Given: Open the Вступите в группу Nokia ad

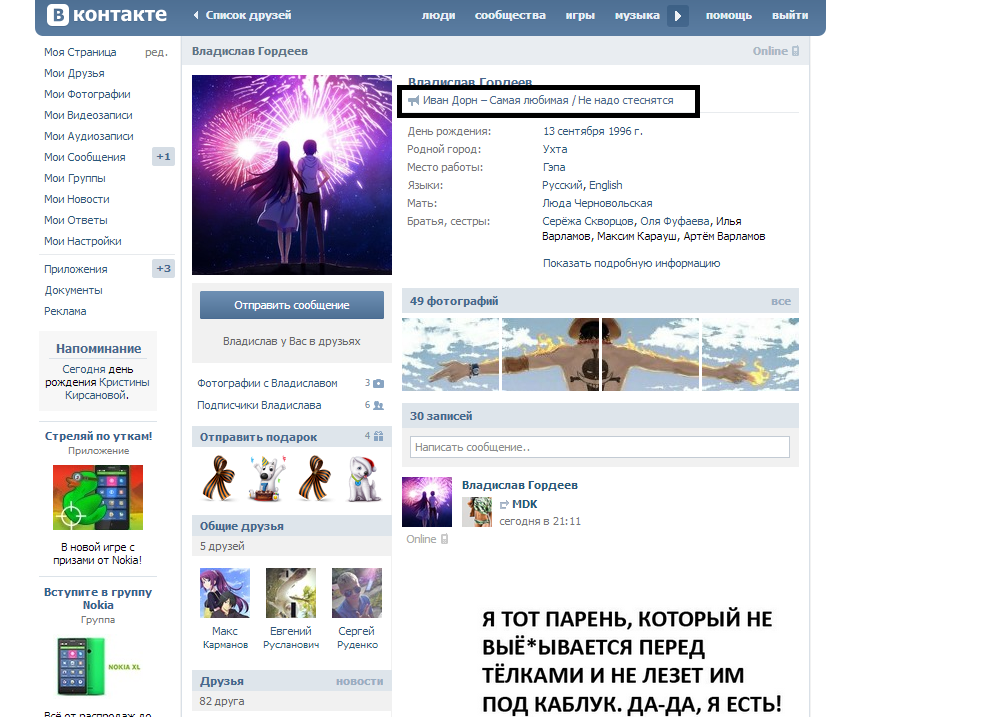Looking at the screenshot, I should (98, 598).
